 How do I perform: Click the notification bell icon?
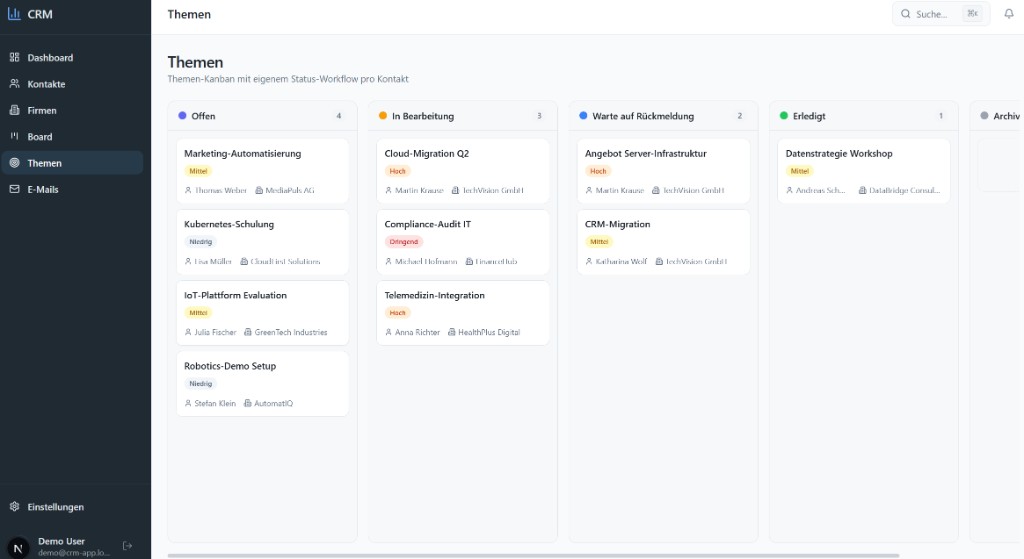1008,14
